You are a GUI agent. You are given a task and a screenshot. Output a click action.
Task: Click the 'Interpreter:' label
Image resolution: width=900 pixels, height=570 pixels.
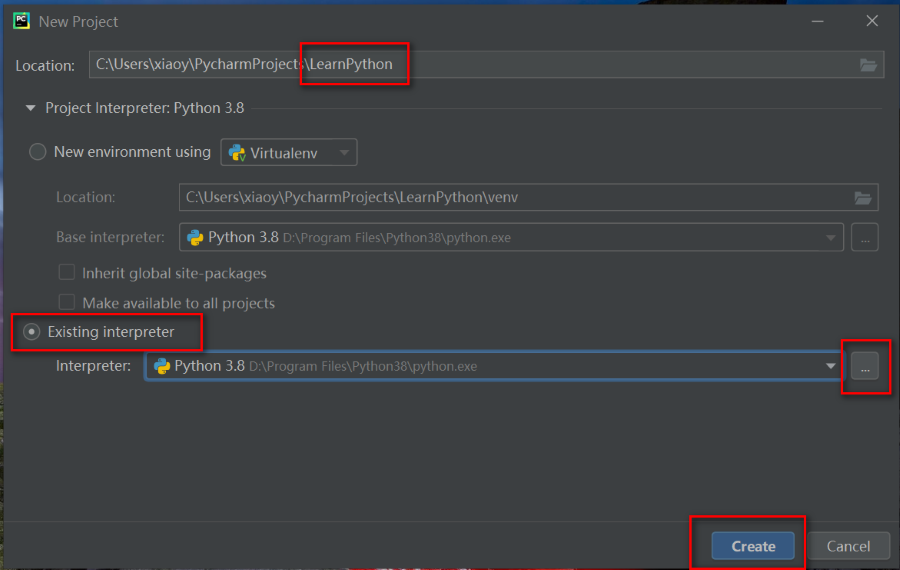pyautogui.click(x=93, y=366)
